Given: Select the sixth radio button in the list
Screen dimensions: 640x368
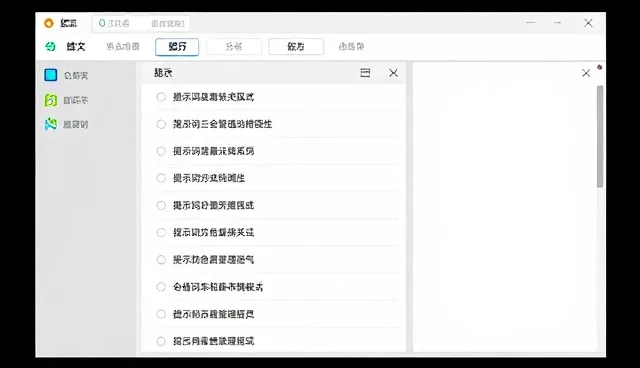Looking at the screenshot, I should (161, 233).
